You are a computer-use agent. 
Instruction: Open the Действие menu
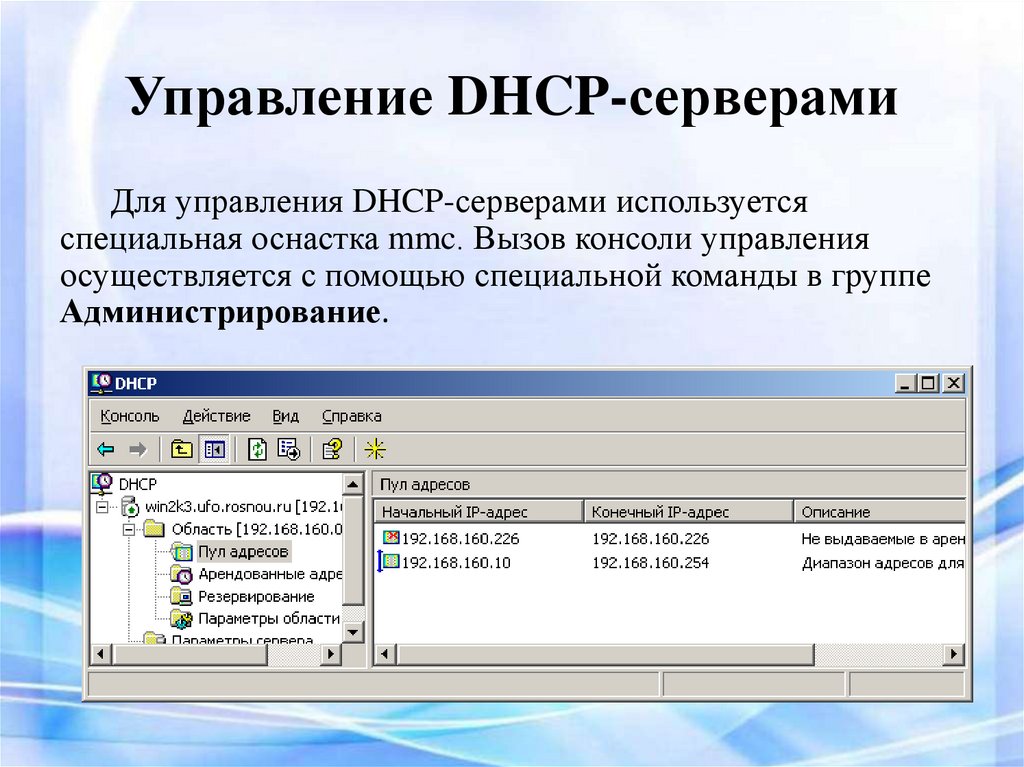[216, 416]
